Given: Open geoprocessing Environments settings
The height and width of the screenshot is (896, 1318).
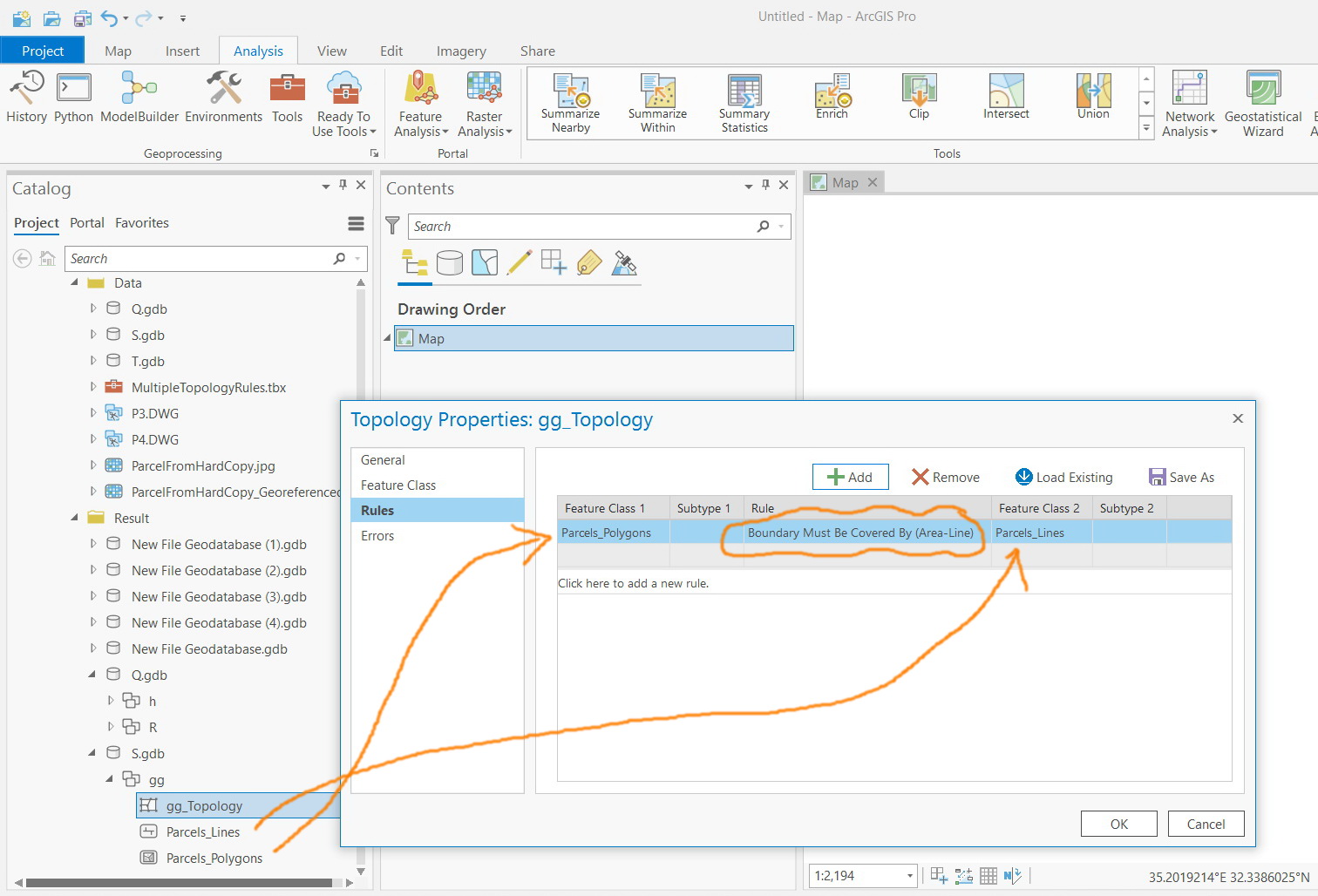Looking at the screenshot, I should pyautogui.click(x=223, y=98).
